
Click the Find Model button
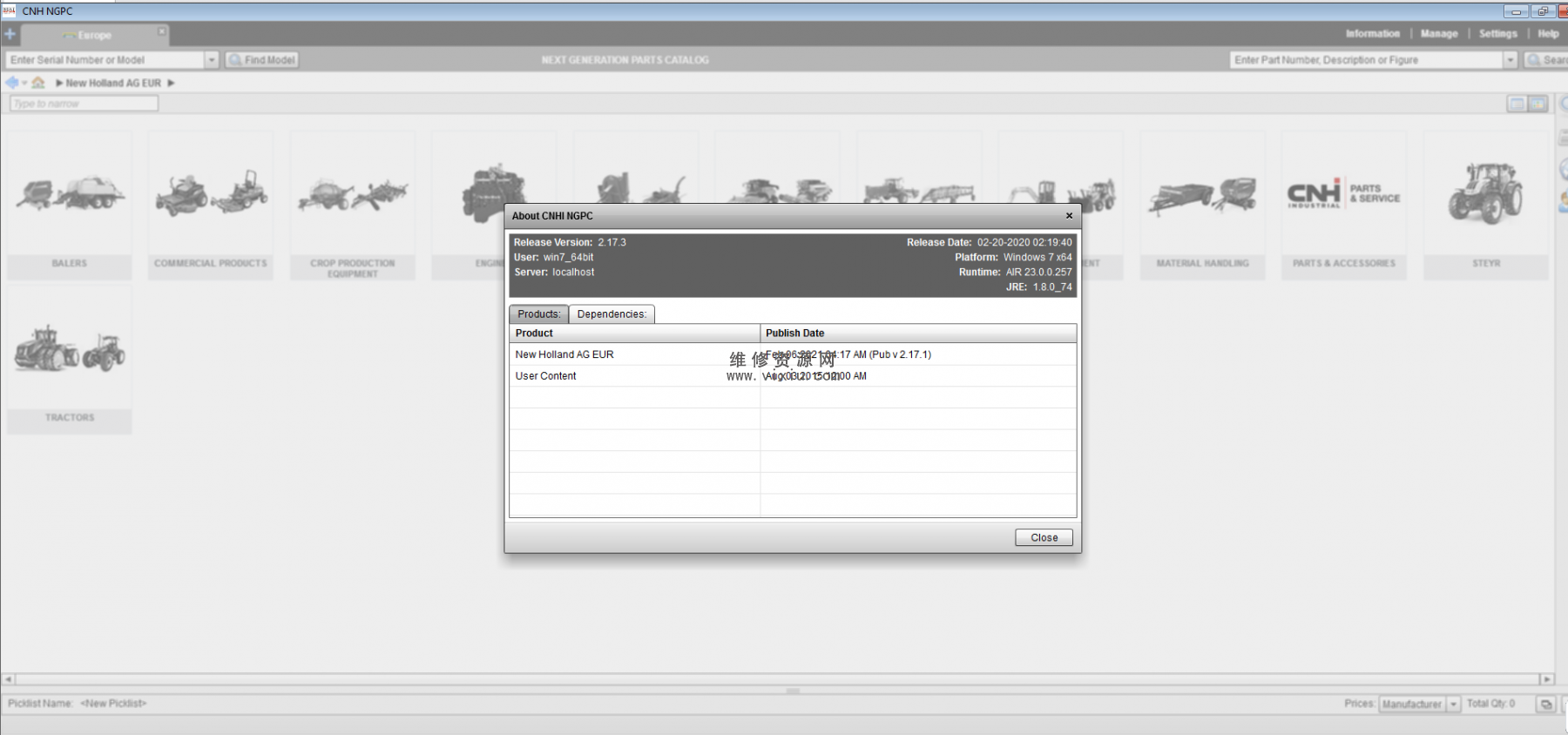[262, 60]
